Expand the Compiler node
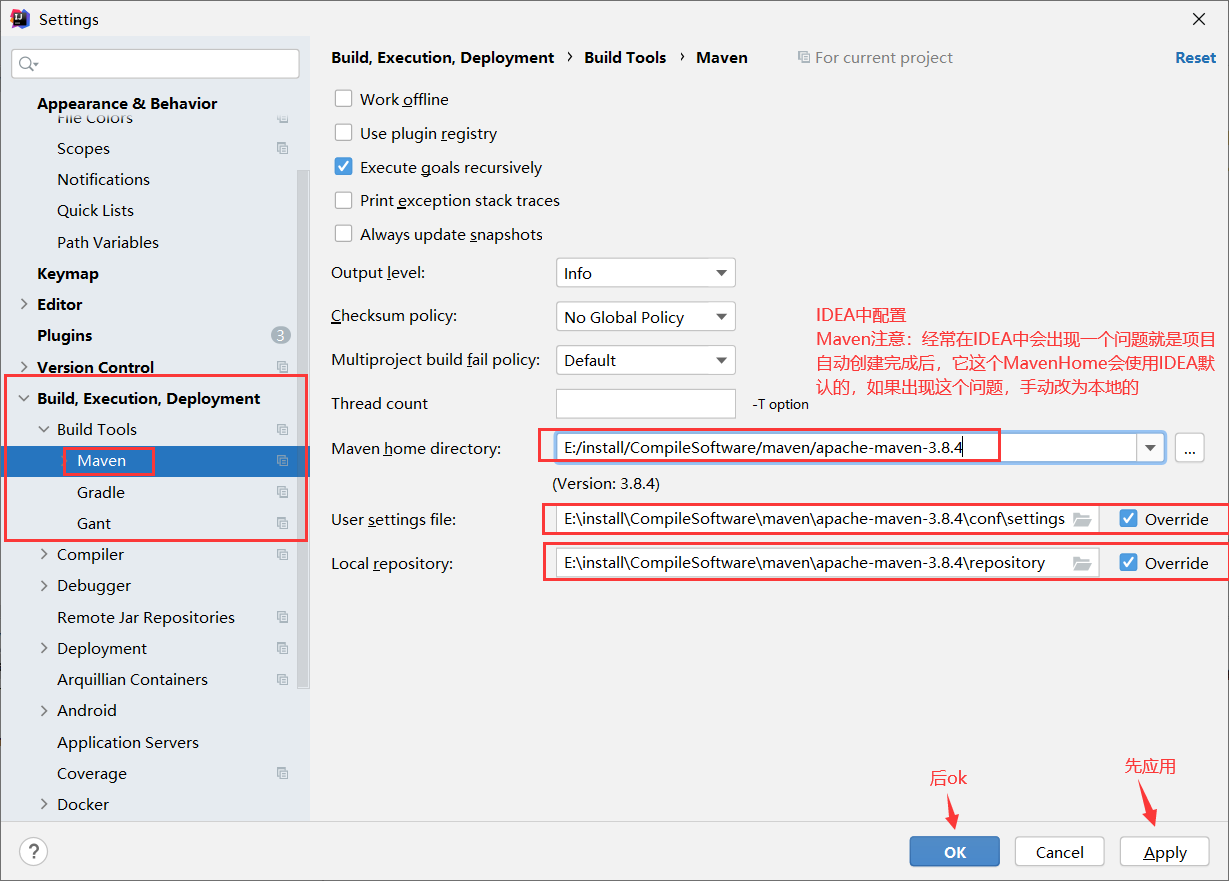Screen dimensions: 1229x881 (44, 554)
